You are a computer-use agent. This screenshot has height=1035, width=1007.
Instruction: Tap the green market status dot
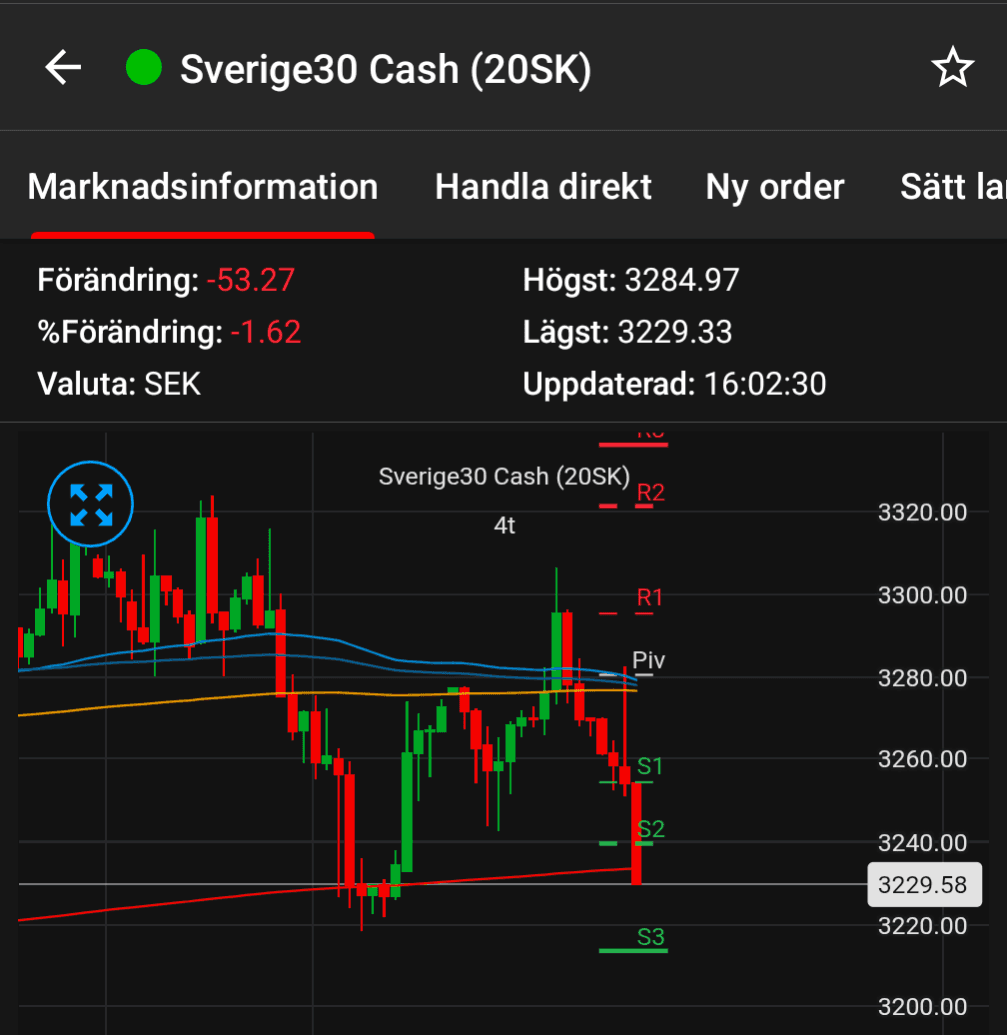coord(144,67)
